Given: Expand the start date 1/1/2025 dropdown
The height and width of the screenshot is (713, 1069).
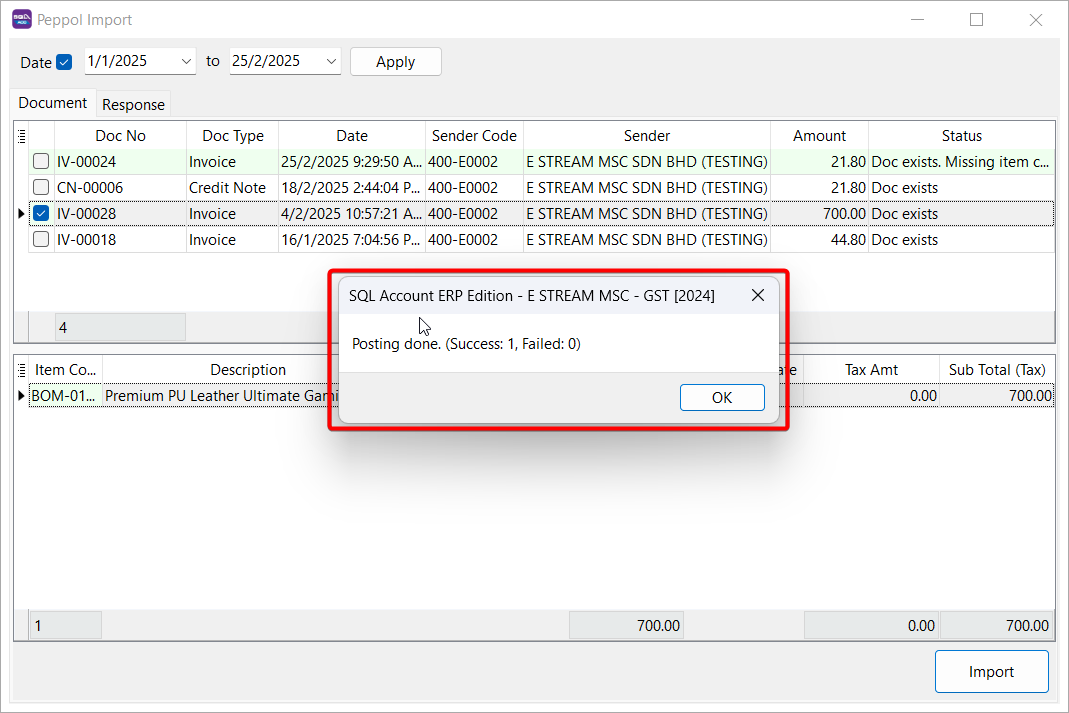Looking at the screenshot, I should (186, 61).
